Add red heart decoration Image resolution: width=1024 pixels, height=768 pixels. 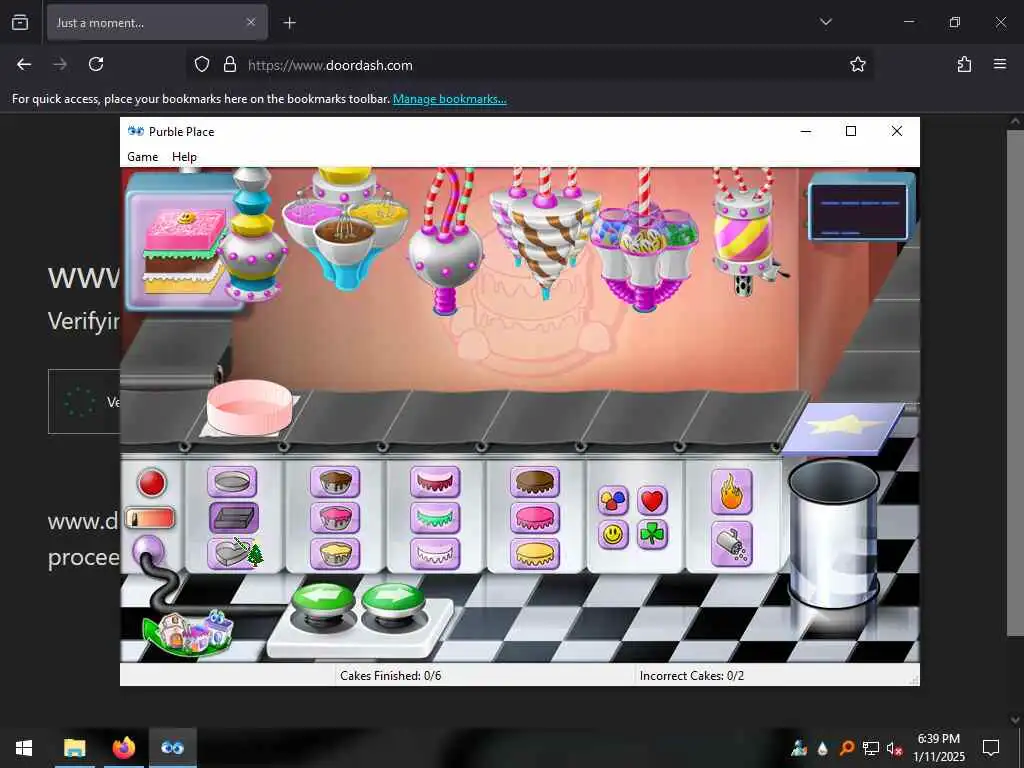tap(652, 501)
